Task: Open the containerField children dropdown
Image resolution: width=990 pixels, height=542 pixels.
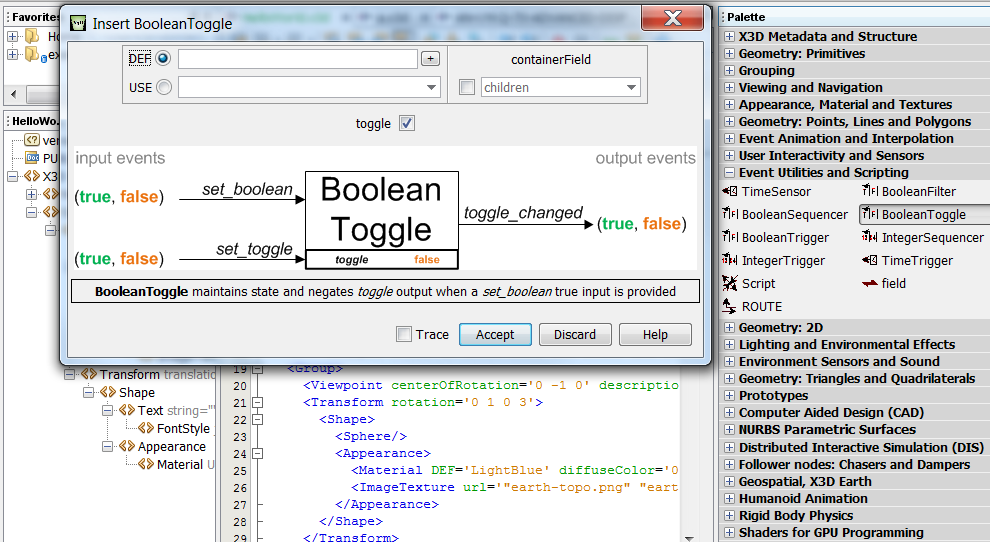Action: click(631, 88)
